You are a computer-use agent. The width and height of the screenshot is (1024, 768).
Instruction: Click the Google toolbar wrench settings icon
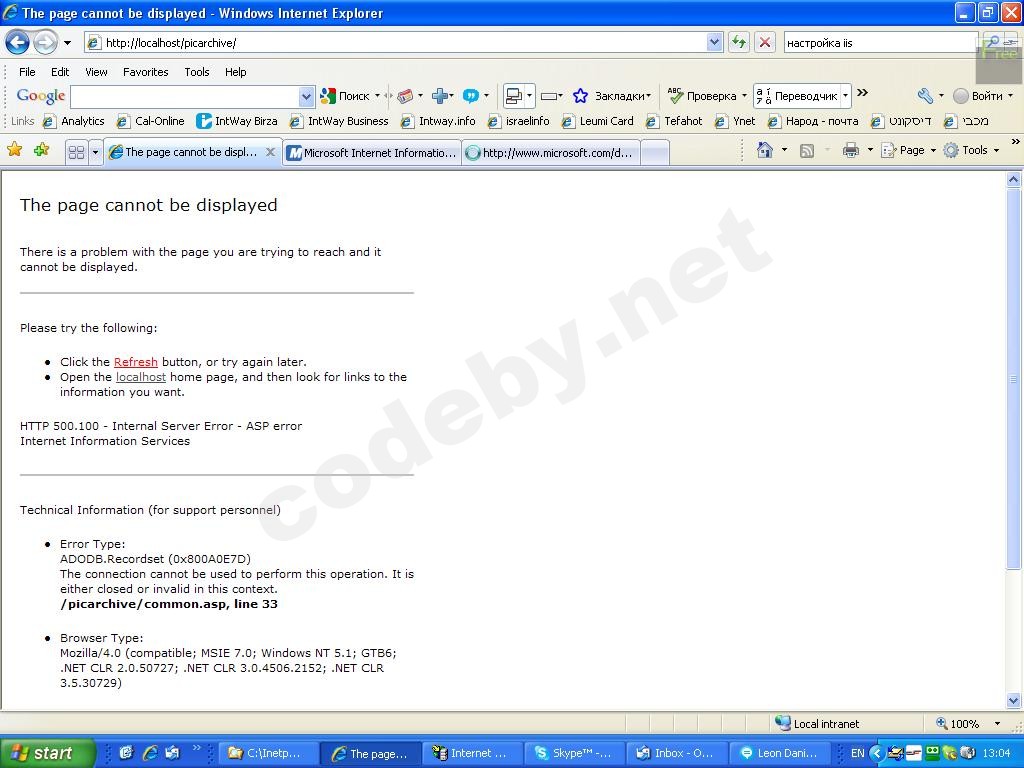click(925, 96)
